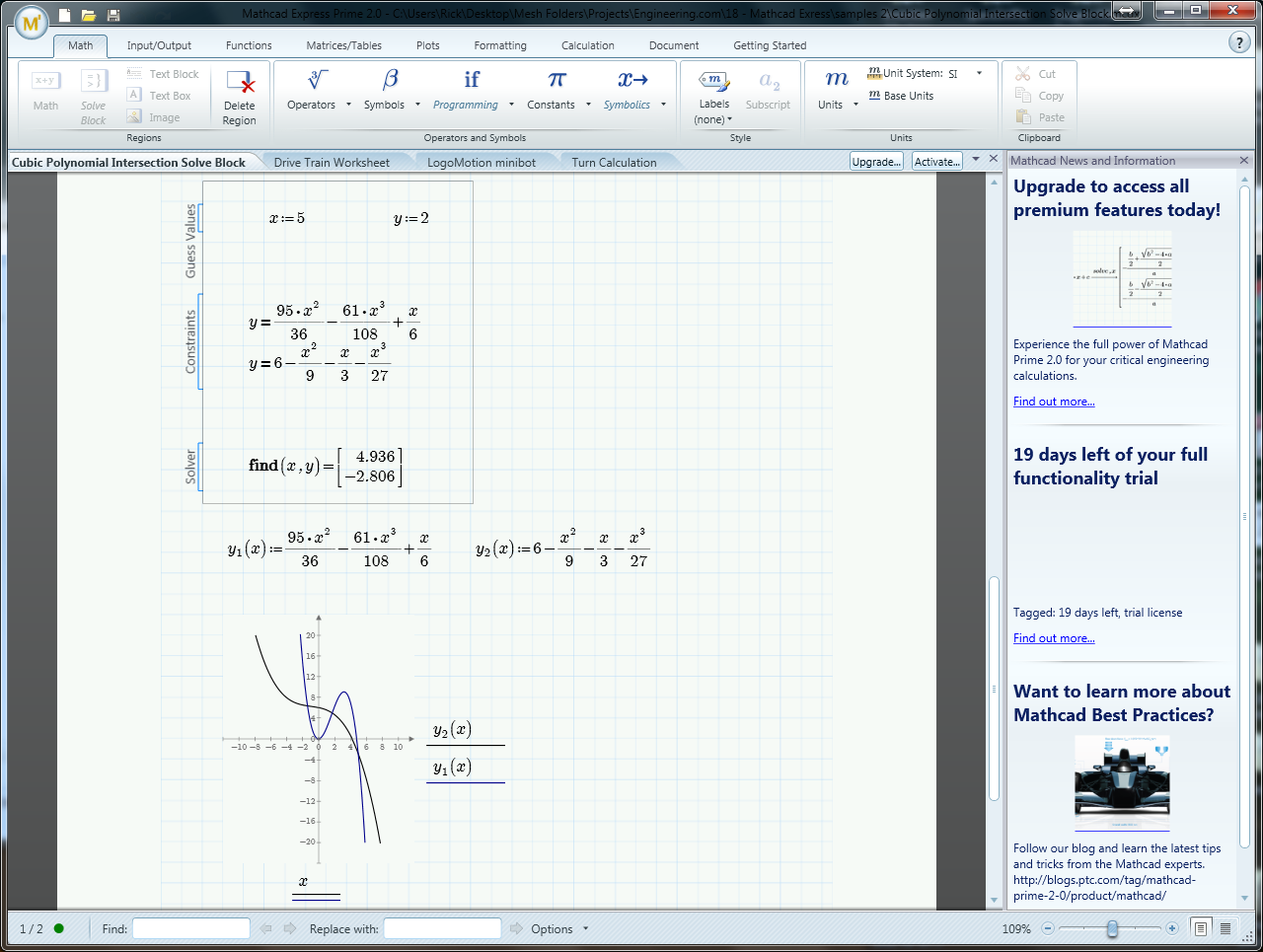Image resolution: width=1263 pixels, height=952 pixels.
Task: Switch to the Formatting ribbon tab
Action: (x=500, y=45)
